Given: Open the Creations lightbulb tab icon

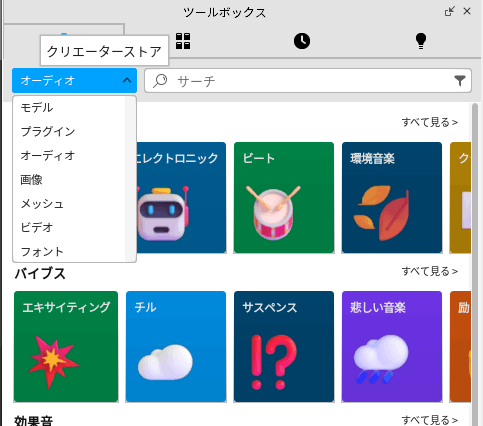Looking at the screenshot, I should coord(421,41).
